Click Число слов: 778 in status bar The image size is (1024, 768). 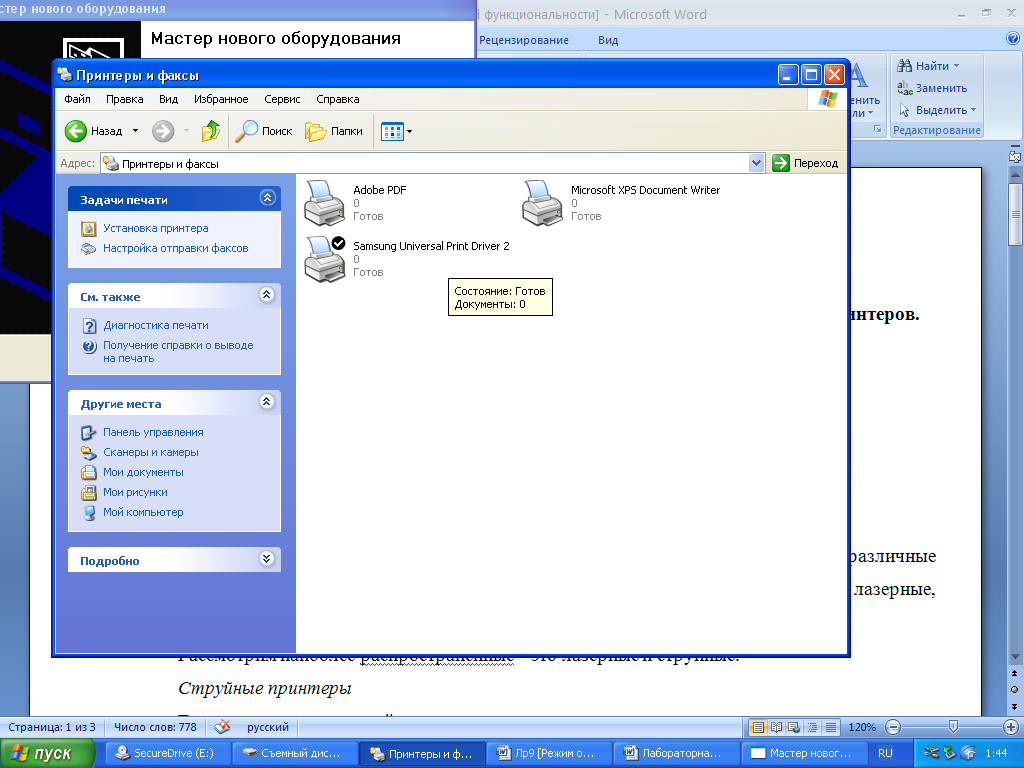click(155, 727)
